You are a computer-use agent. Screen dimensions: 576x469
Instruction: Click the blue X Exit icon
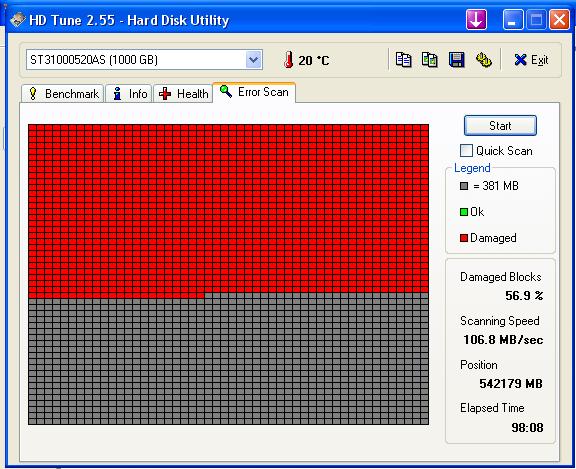point(520,60)
